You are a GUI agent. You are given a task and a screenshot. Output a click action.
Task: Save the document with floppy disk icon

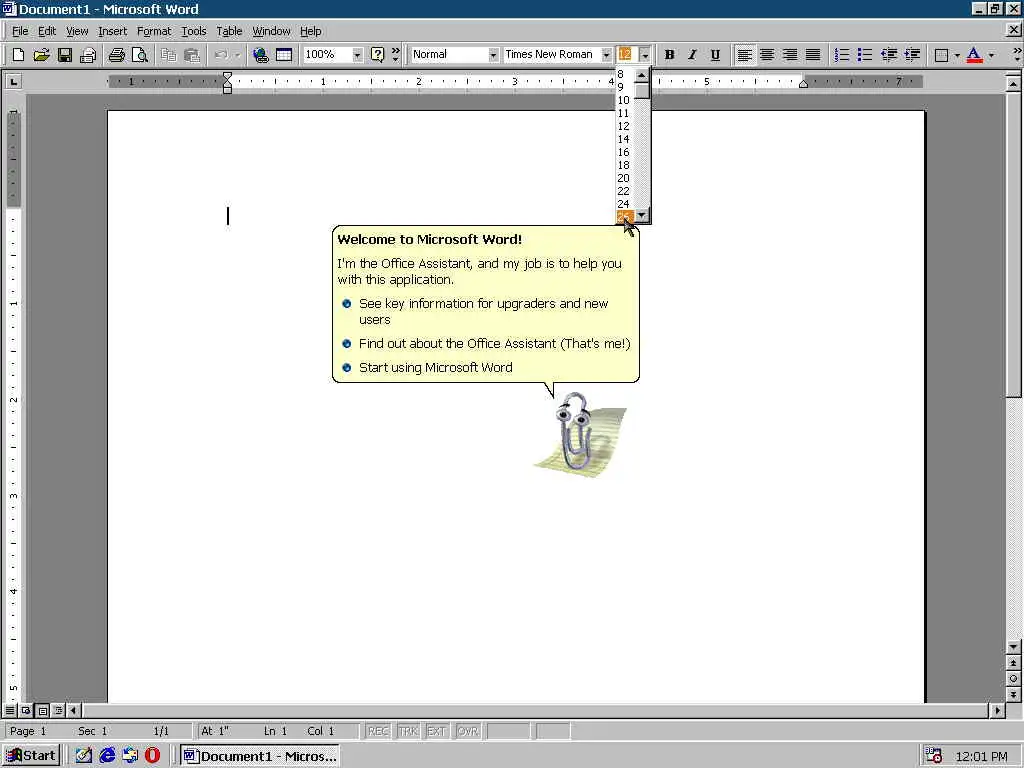tap(65, 55)
